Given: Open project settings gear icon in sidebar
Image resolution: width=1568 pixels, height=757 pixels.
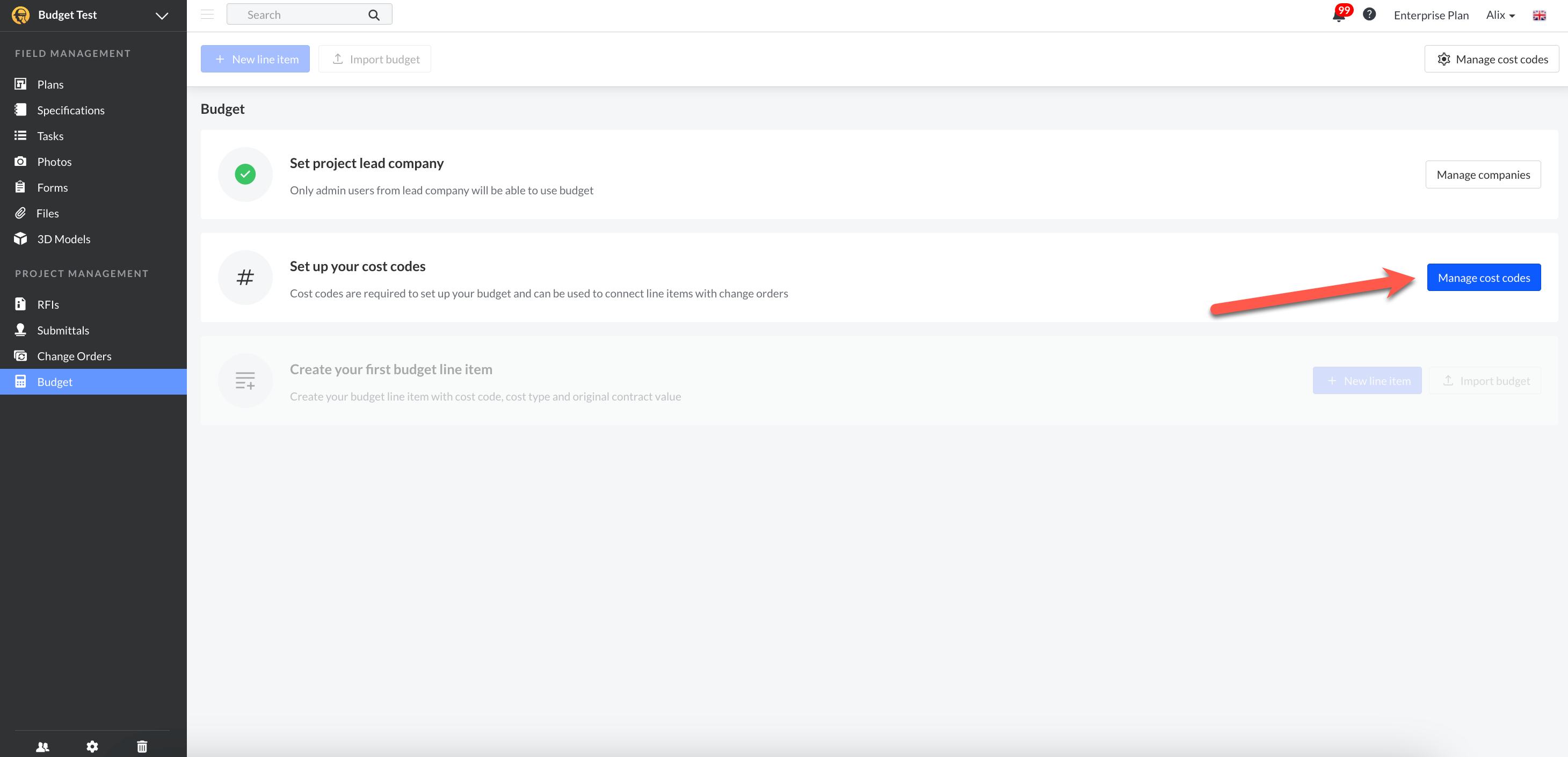Looking at the screenshot, I should (92, 747).
